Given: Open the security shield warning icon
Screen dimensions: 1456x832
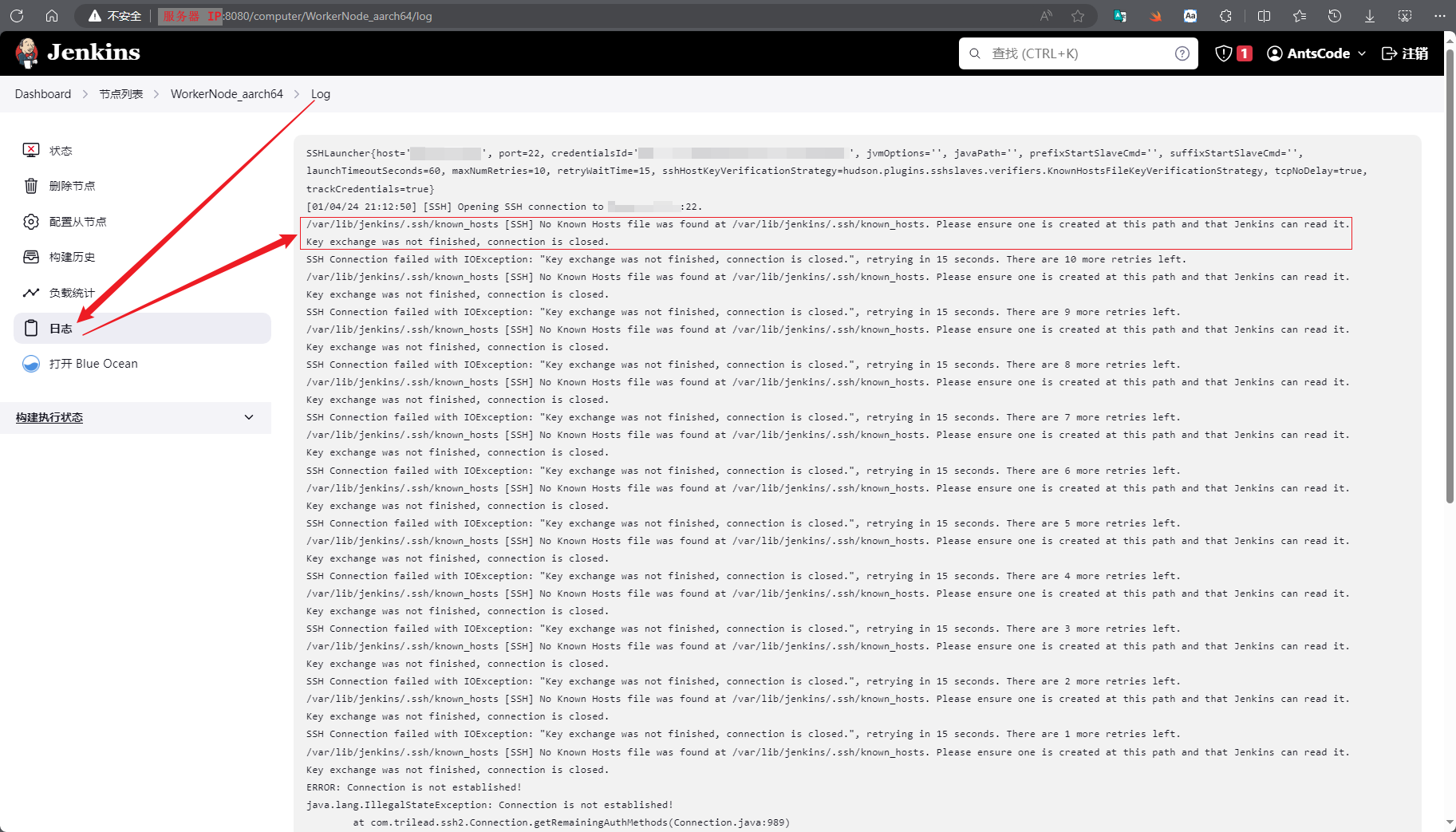Looking at the screenshot, I should click(1223, 53).
